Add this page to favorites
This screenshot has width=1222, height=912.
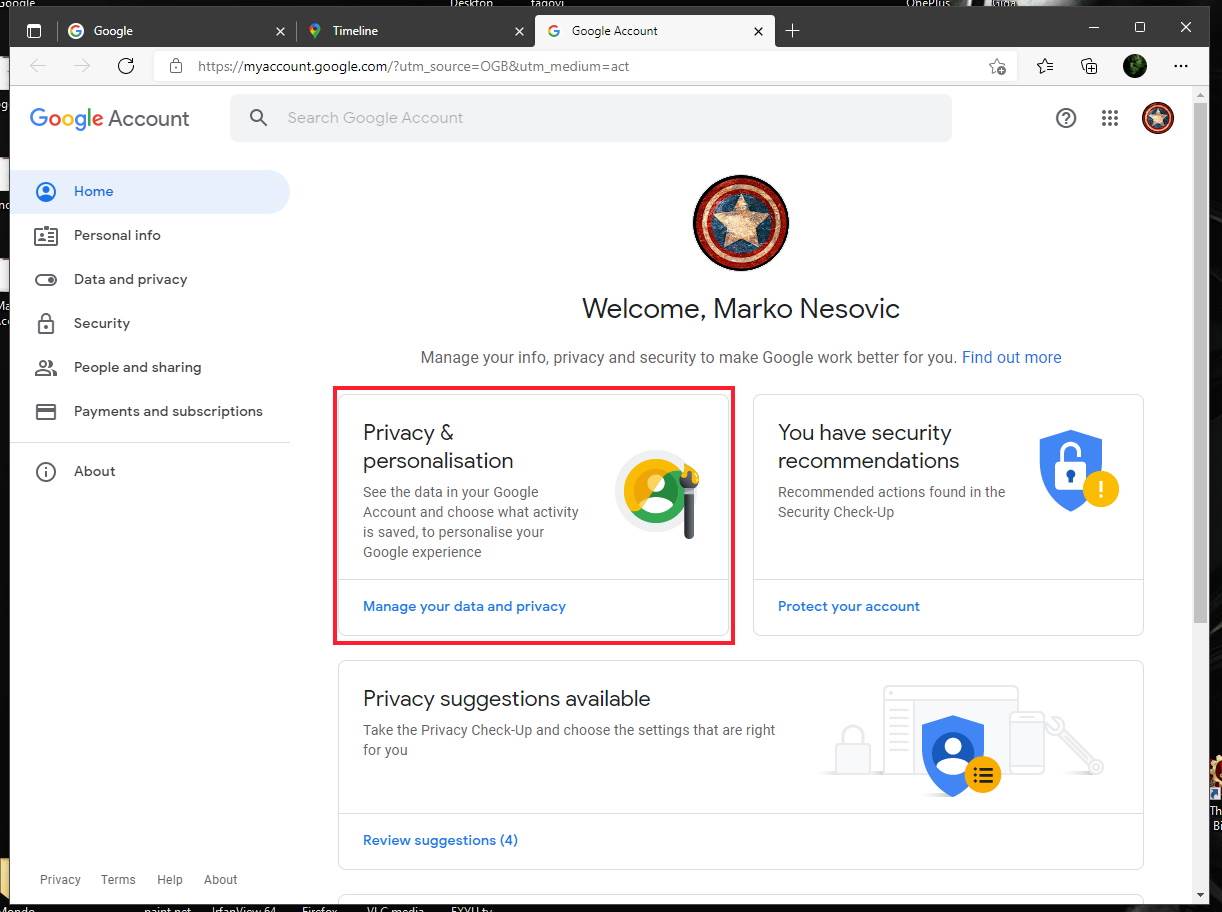click(x=997, y=66)
